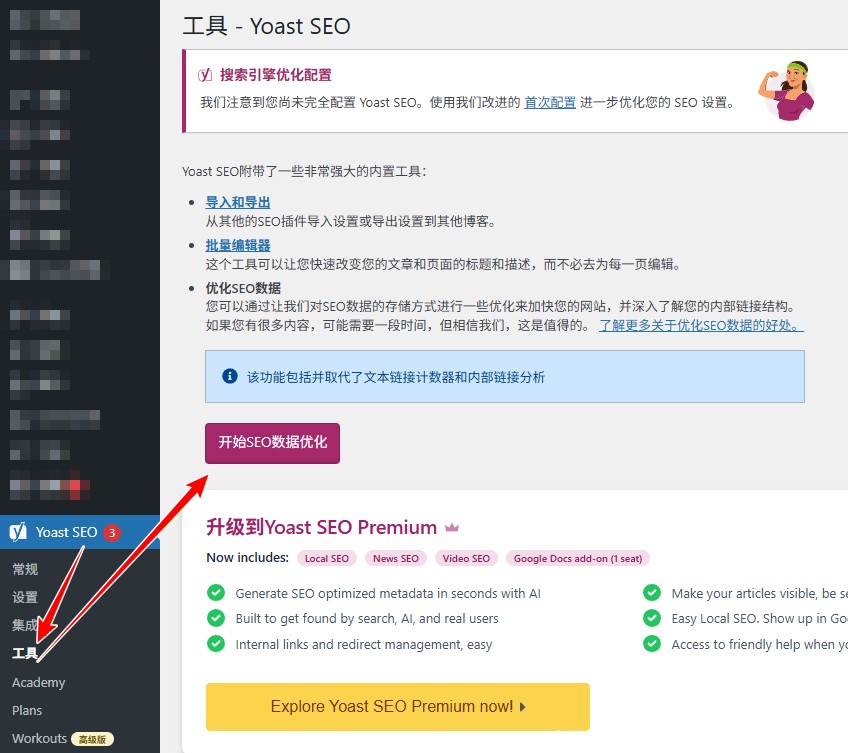
Task: Open the Yoast SEO sidebar menu
Action: click(x=80, y=532)
